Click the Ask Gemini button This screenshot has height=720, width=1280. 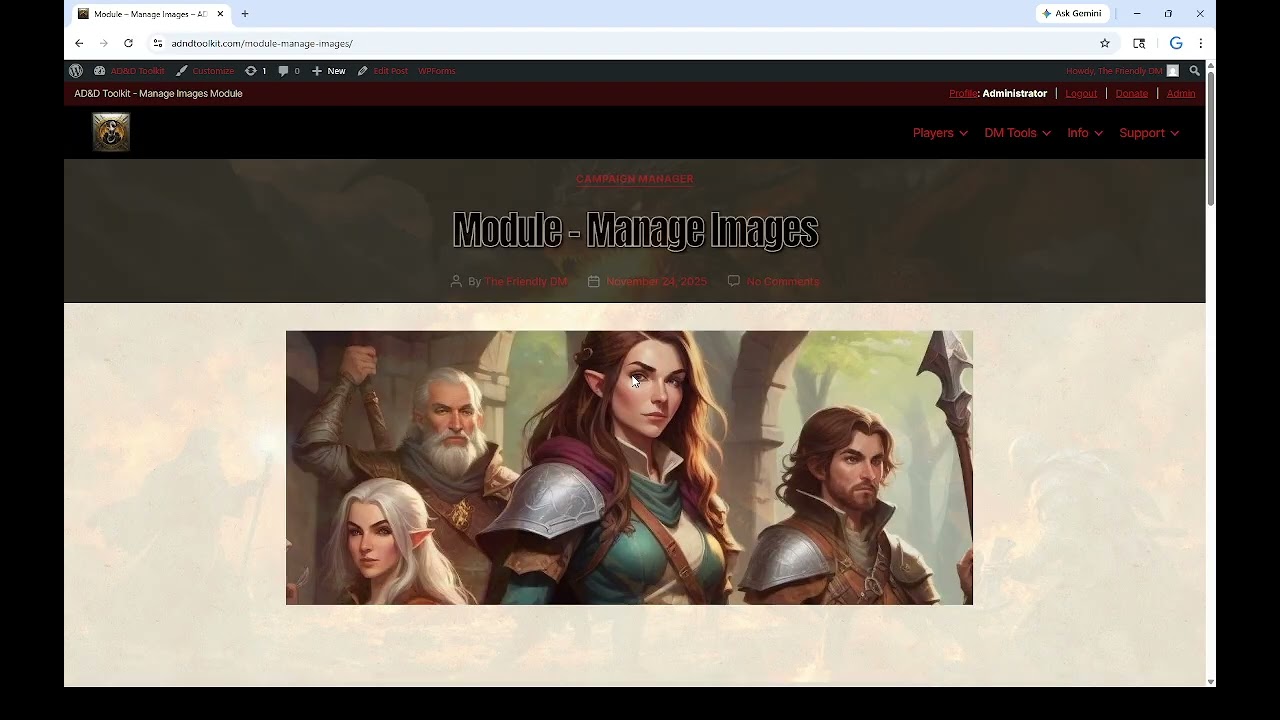point(1071,14)
